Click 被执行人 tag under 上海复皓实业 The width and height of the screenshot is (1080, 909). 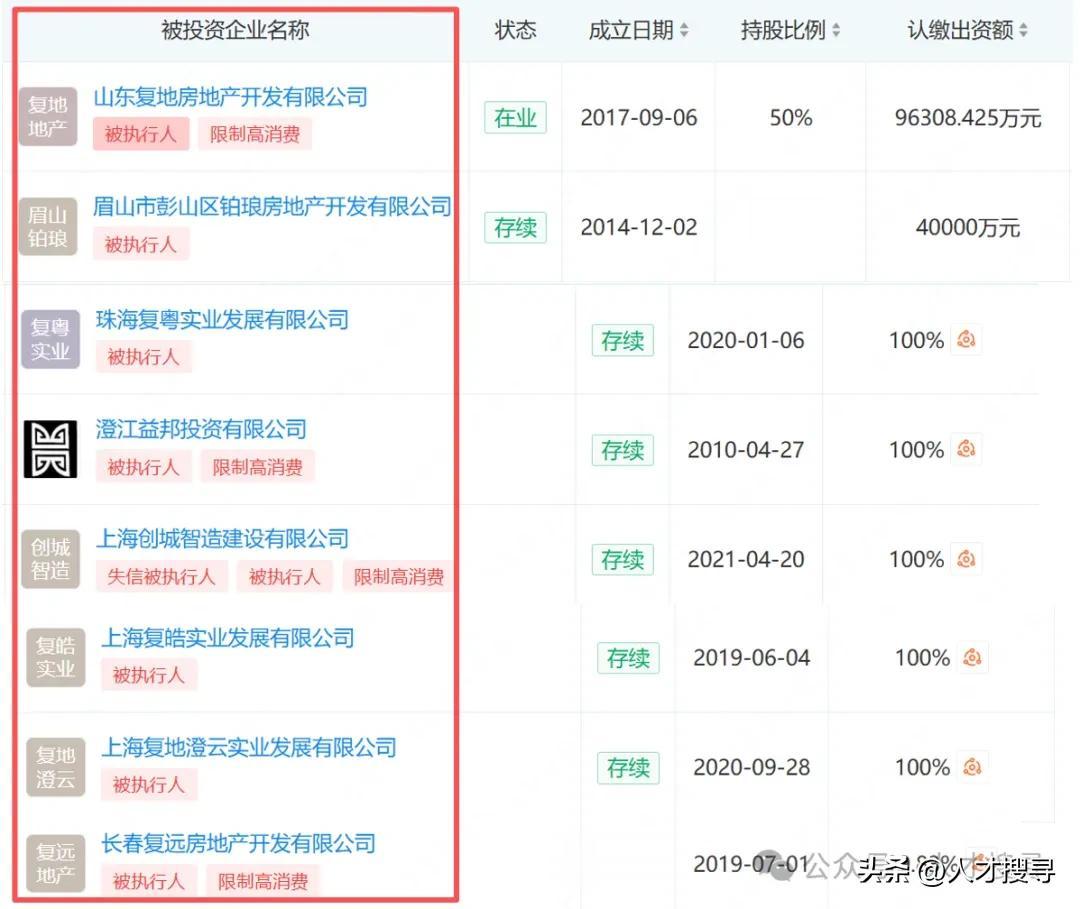[x=149, y=675]
